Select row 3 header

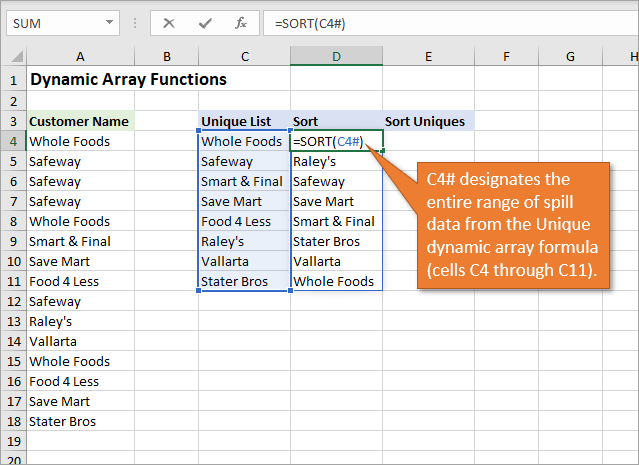tap(12, 121)
